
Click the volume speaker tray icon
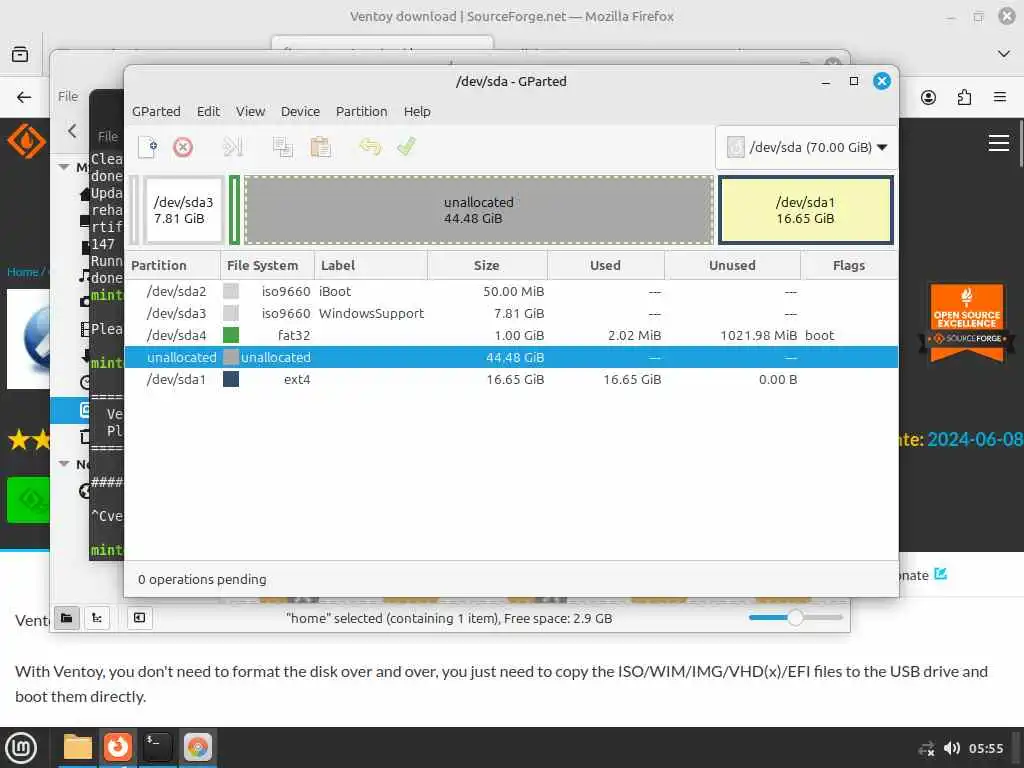[x=952, y=748]
